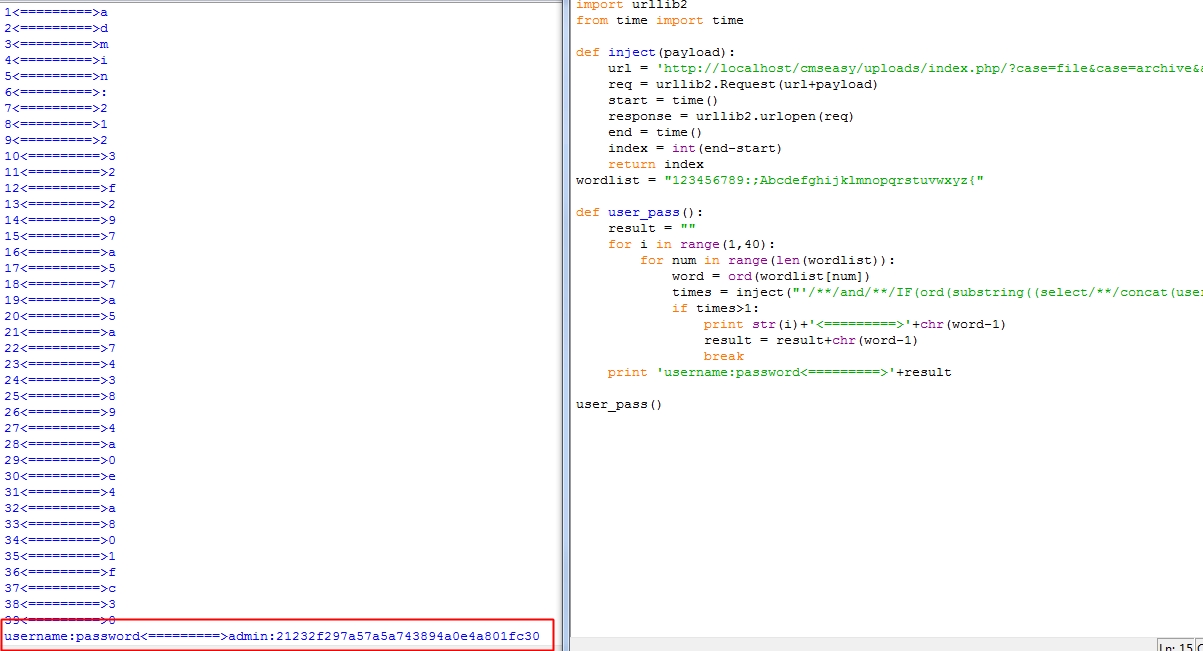Click the print 'username:password' code line
The width and height of the screenshot is (1203, 651).
[x=780, y=372]
